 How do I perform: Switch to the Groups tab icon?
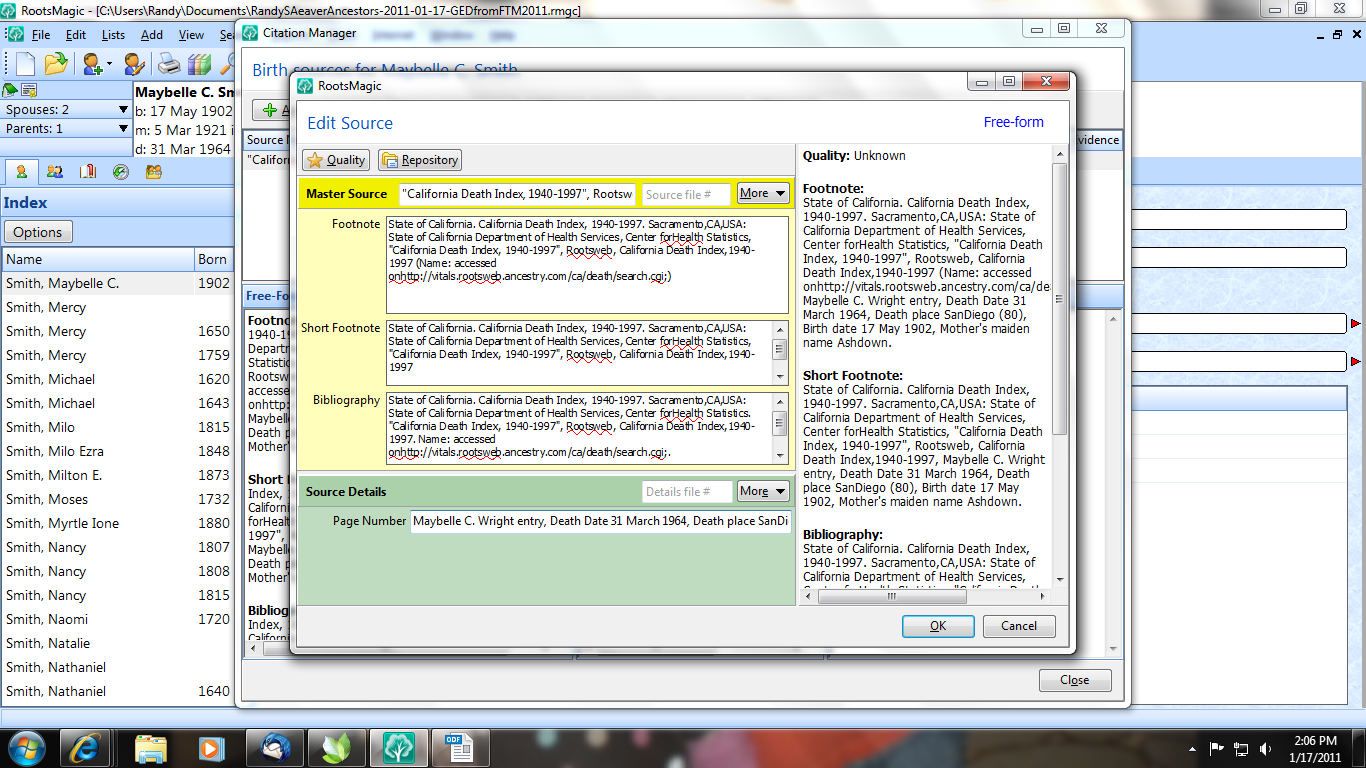[154, 172]
